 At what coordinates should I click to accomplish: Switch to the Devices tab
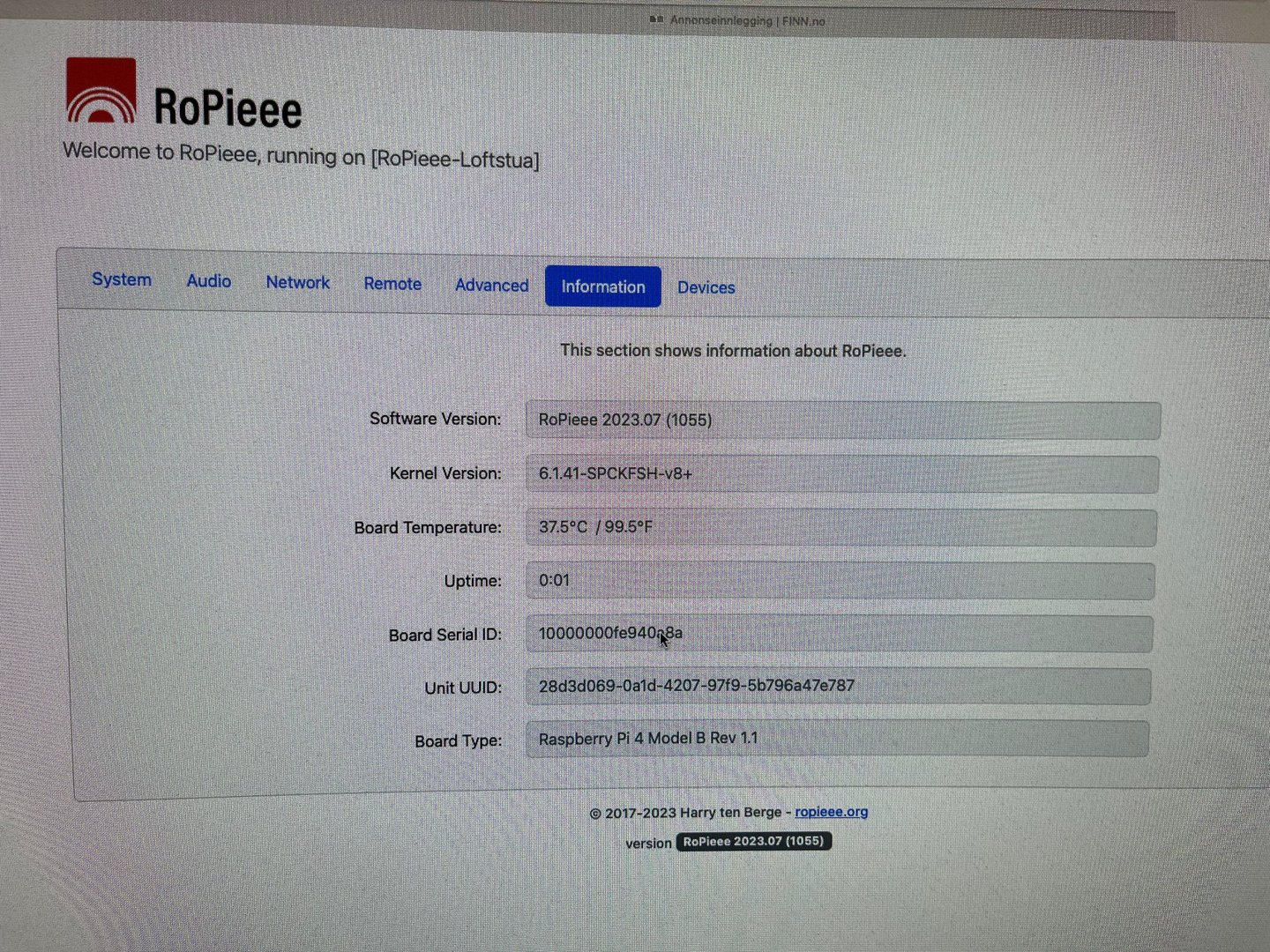pyautogui.click(x=706, y=287)
